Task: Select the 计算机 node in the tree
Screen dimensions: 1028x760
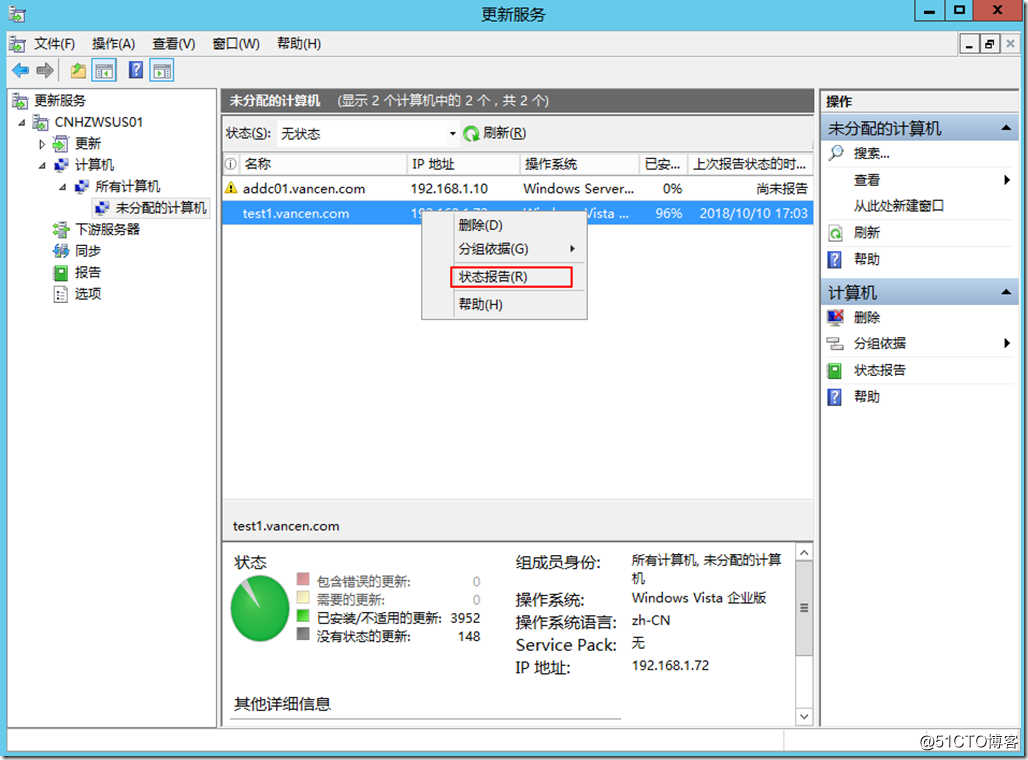Action: tap(94, 165)
